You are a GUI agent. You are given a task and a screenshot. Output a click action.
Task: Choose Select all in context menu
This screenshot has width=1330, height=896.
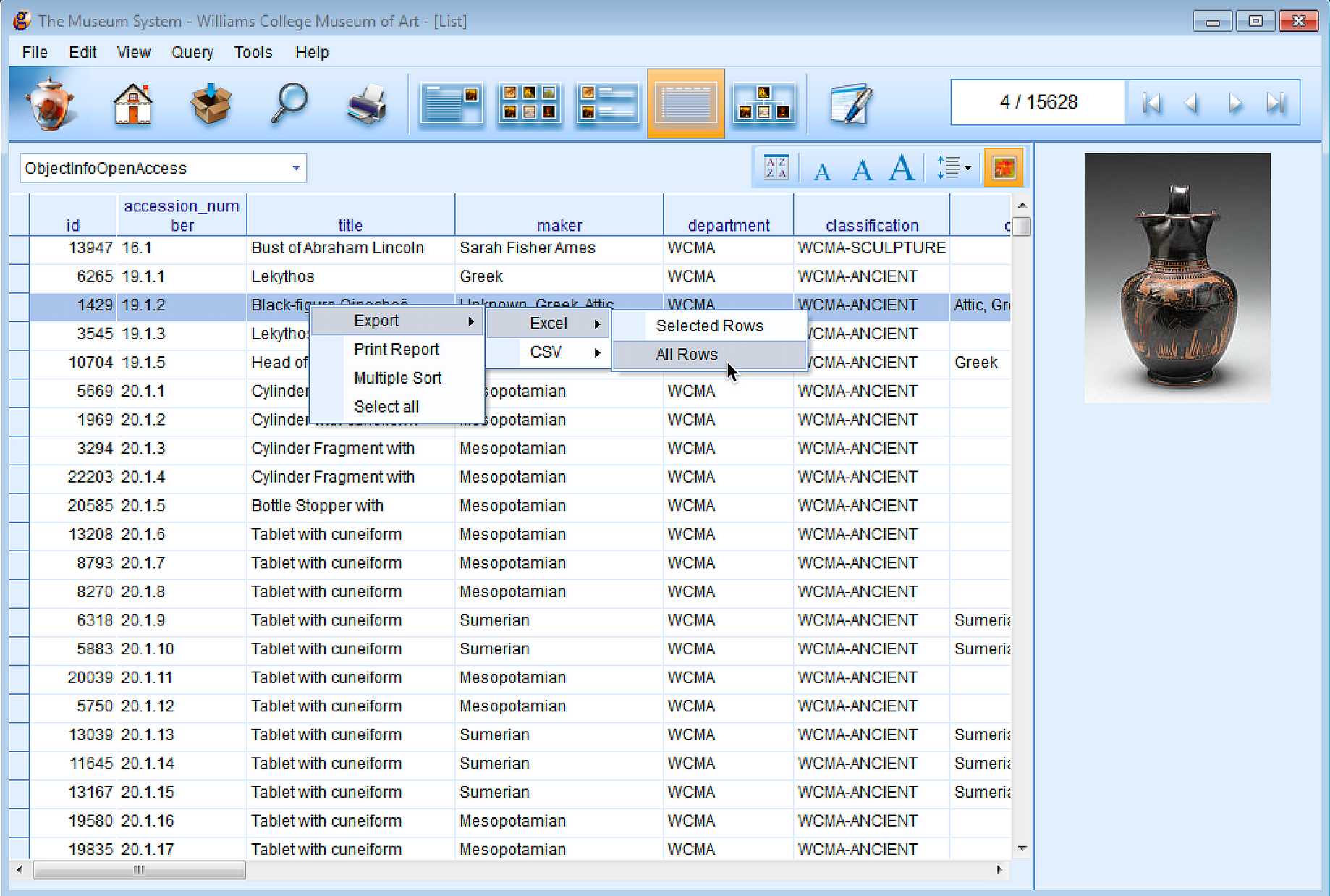point(397,407)
